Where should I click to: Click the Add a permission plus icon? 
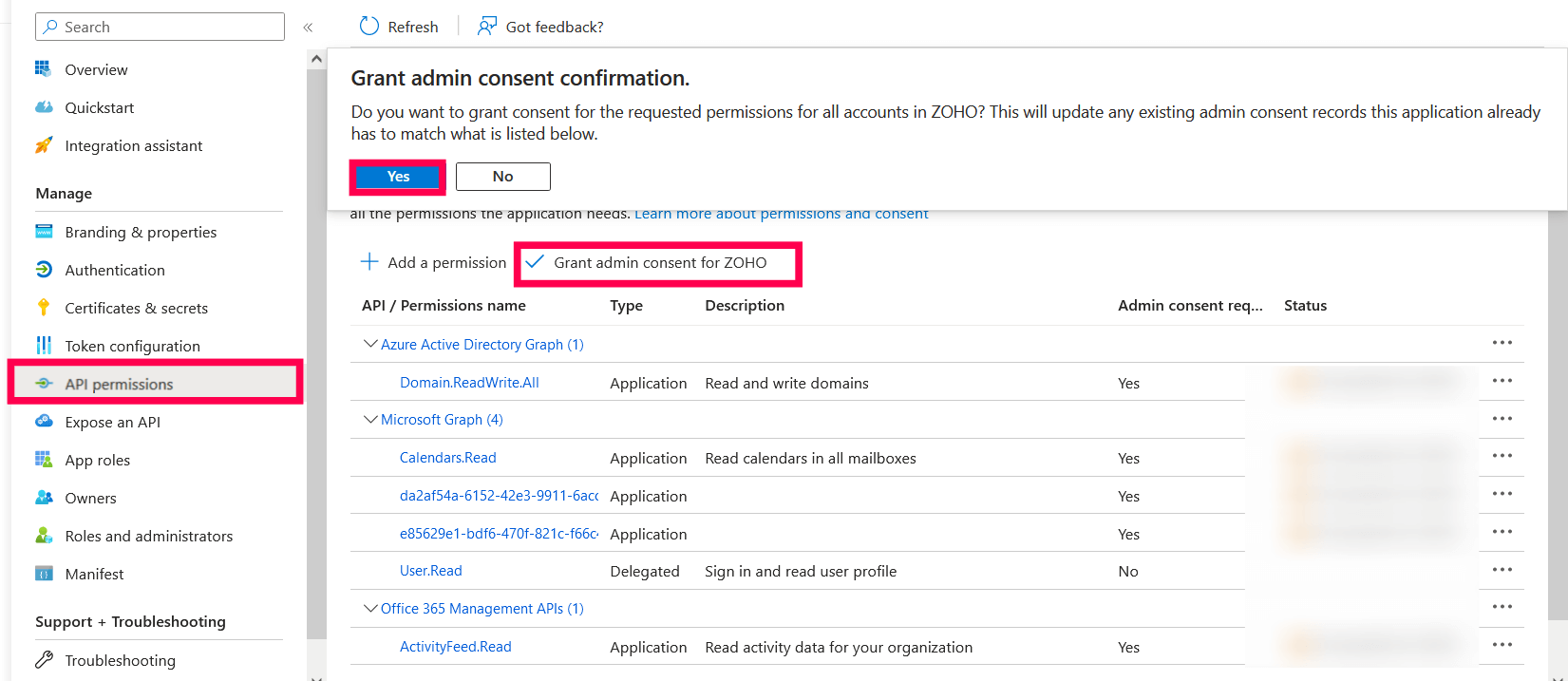tap(369, 262)
